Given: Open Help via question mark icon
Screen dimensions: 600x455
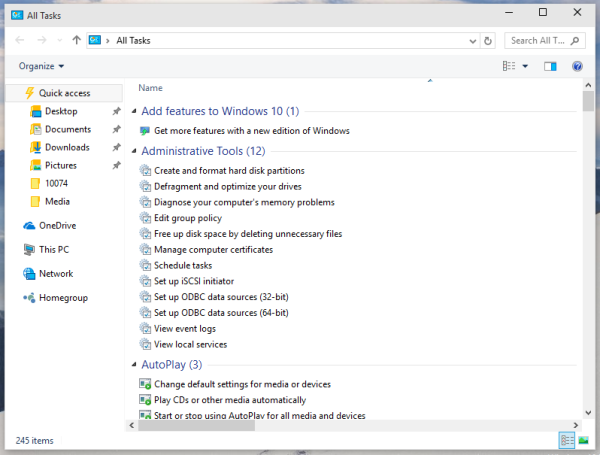Looking at the screenshot, I should pyautogui.click(x=577, y=66).
